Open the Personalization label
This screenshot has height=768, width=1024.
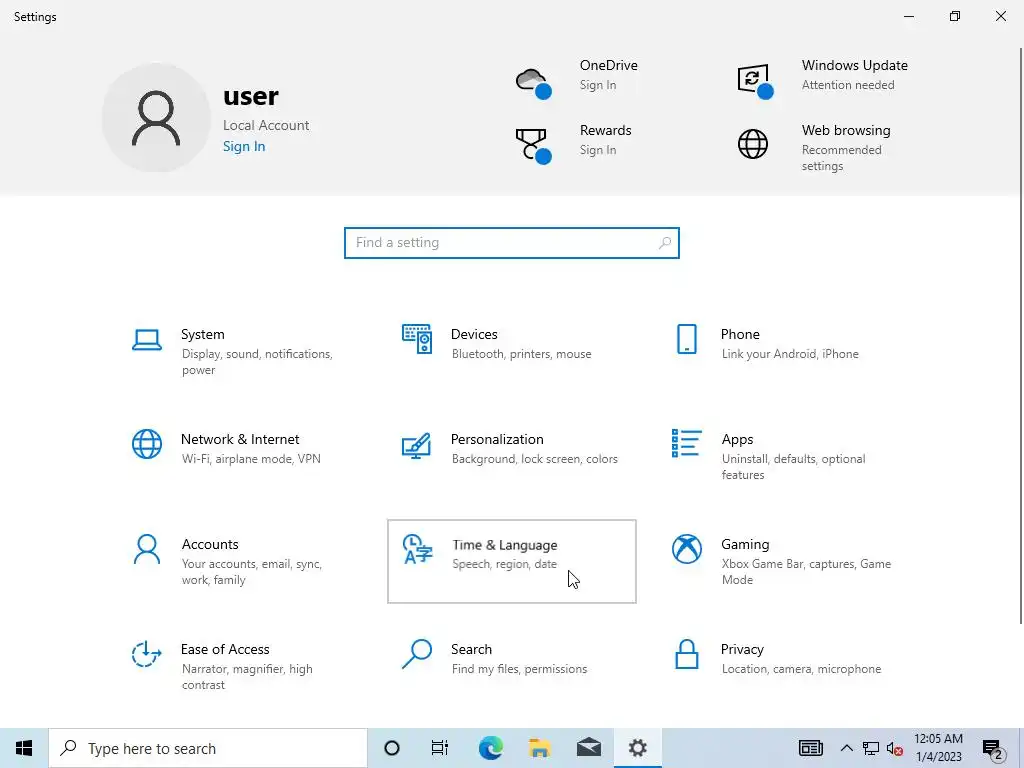point(497,440)
